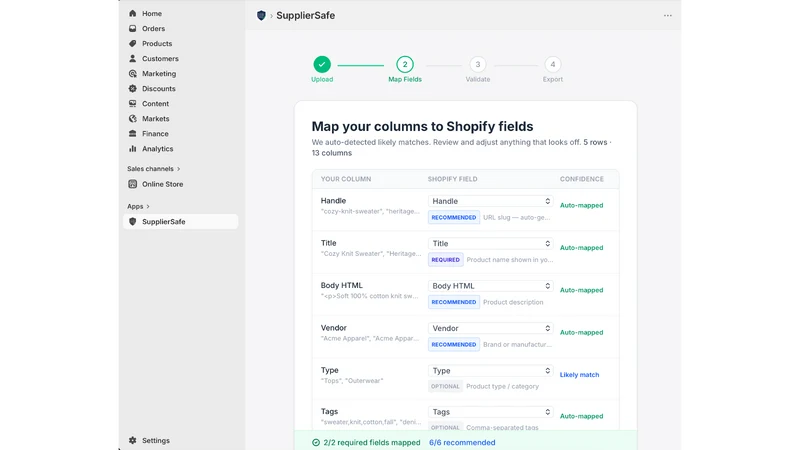The width and height of the screenshot is (800, 450).
Task: Click the Auto-mapped label for Body HTML row
Action: (x=581, y=290)
